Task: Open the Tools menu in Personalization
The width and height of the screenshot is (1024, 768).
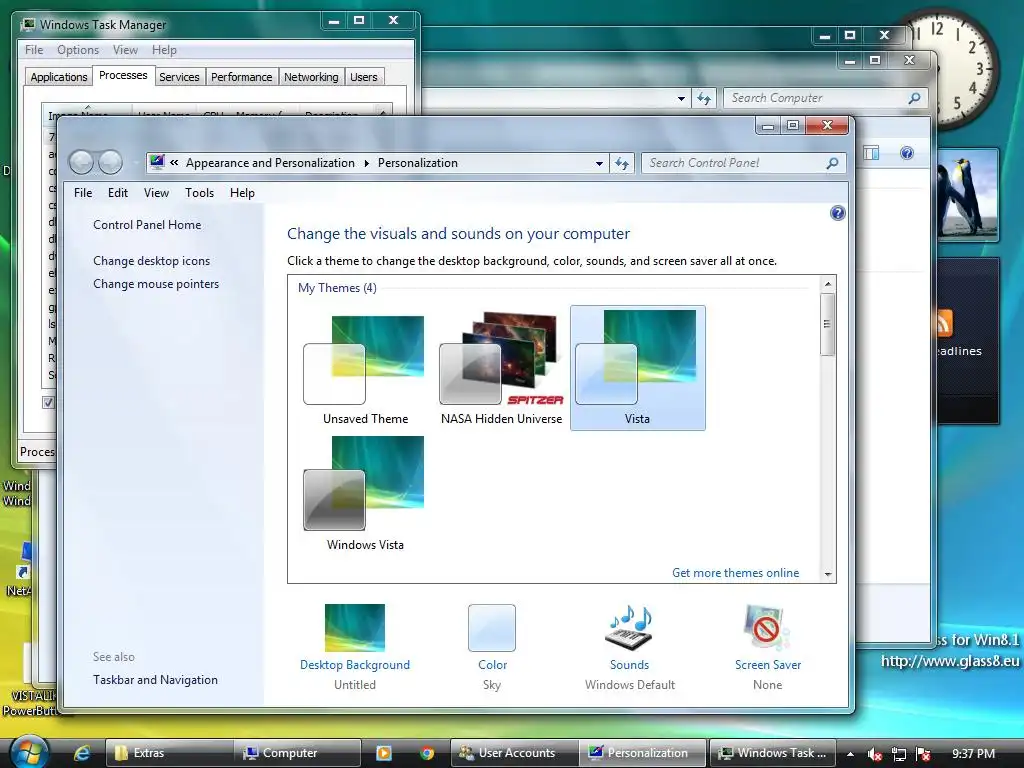Action: (x=199, y=193)
